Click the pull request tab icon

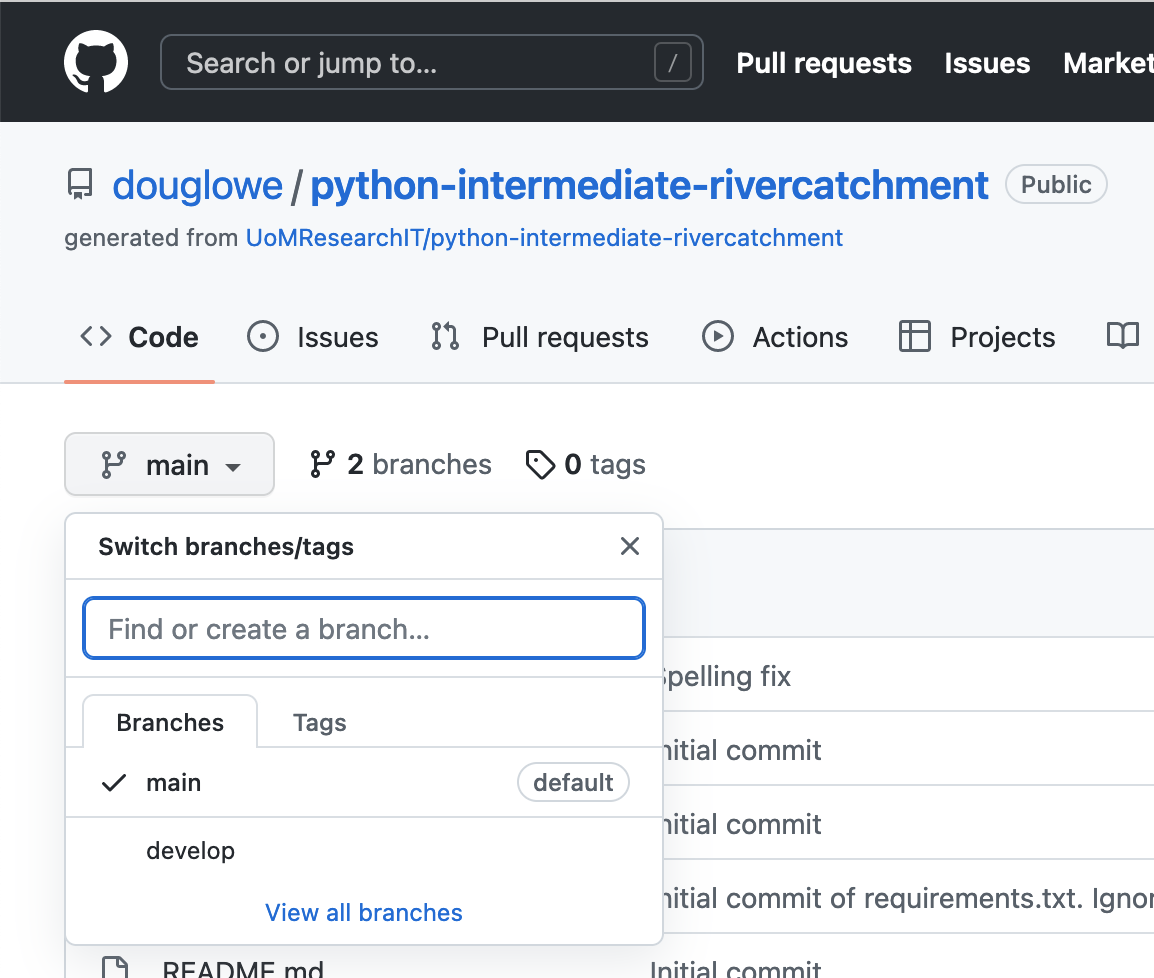pos(445,336)
